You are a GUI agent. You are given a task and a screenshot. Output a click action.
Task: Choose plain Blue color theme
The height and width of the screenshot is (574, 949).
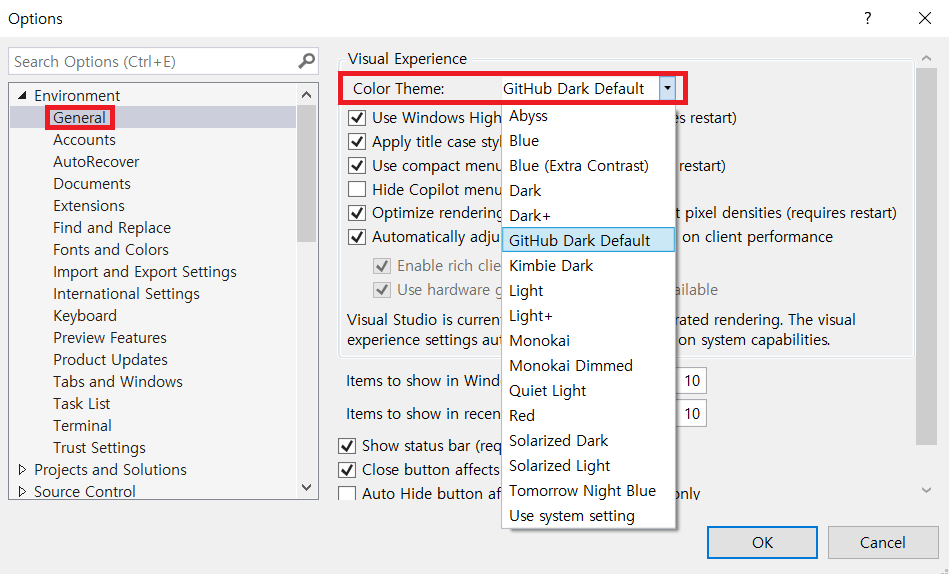588,140
